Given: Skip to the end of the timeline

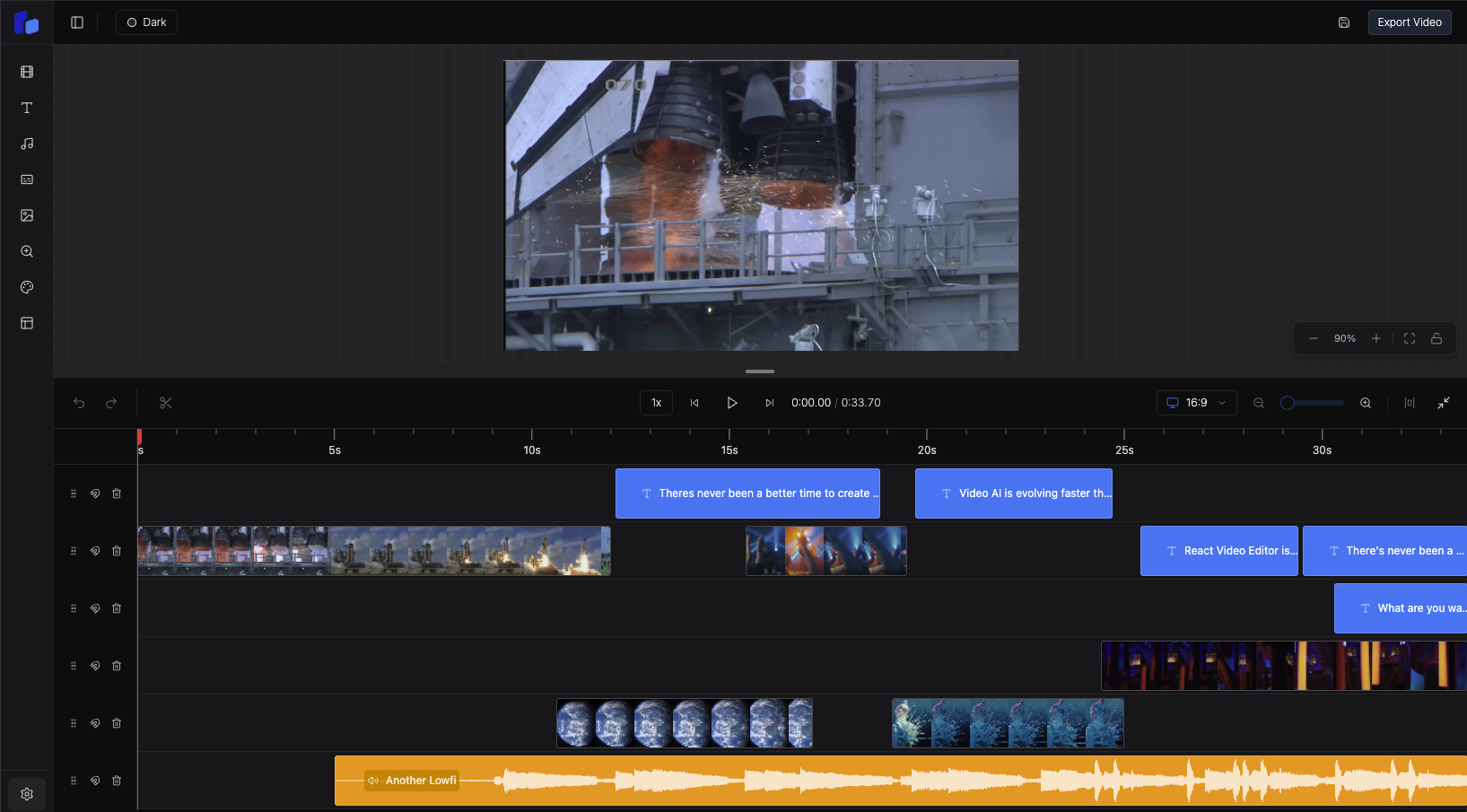Looking at the screenshot, I should click(769, 403).
